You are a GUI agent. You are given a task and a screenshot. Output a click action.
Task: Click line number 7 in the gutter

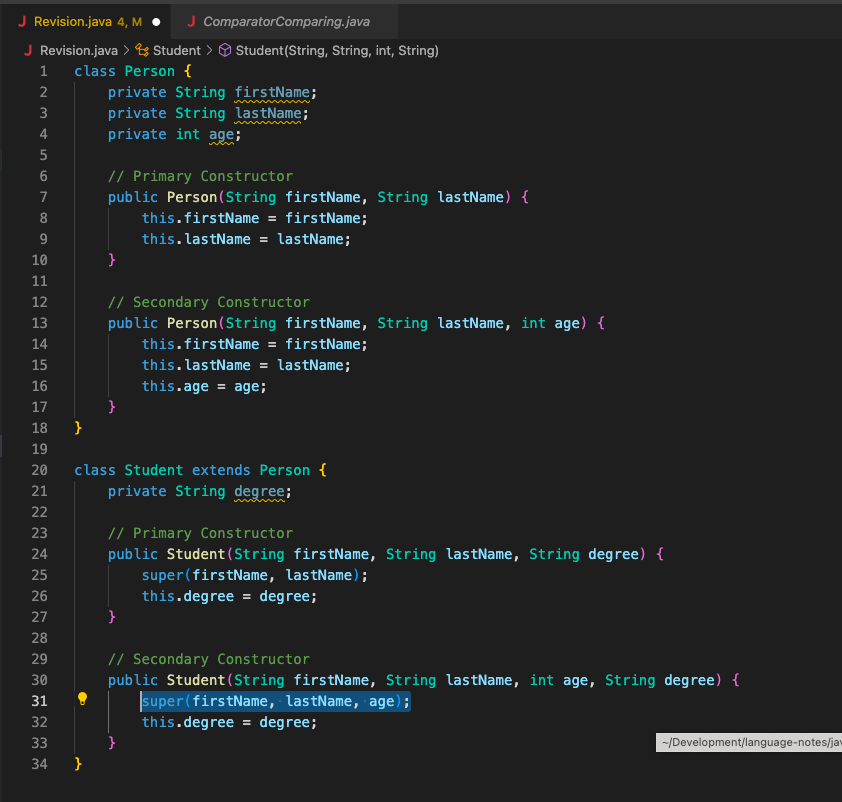click(43, 198)
